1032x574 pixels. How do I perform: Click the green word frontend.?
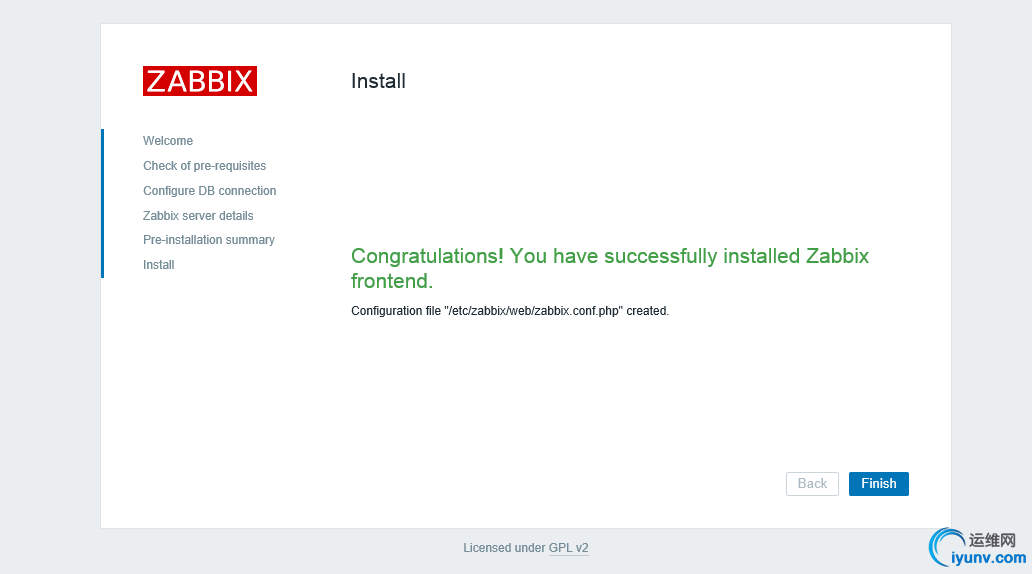[x=392, y=281]
